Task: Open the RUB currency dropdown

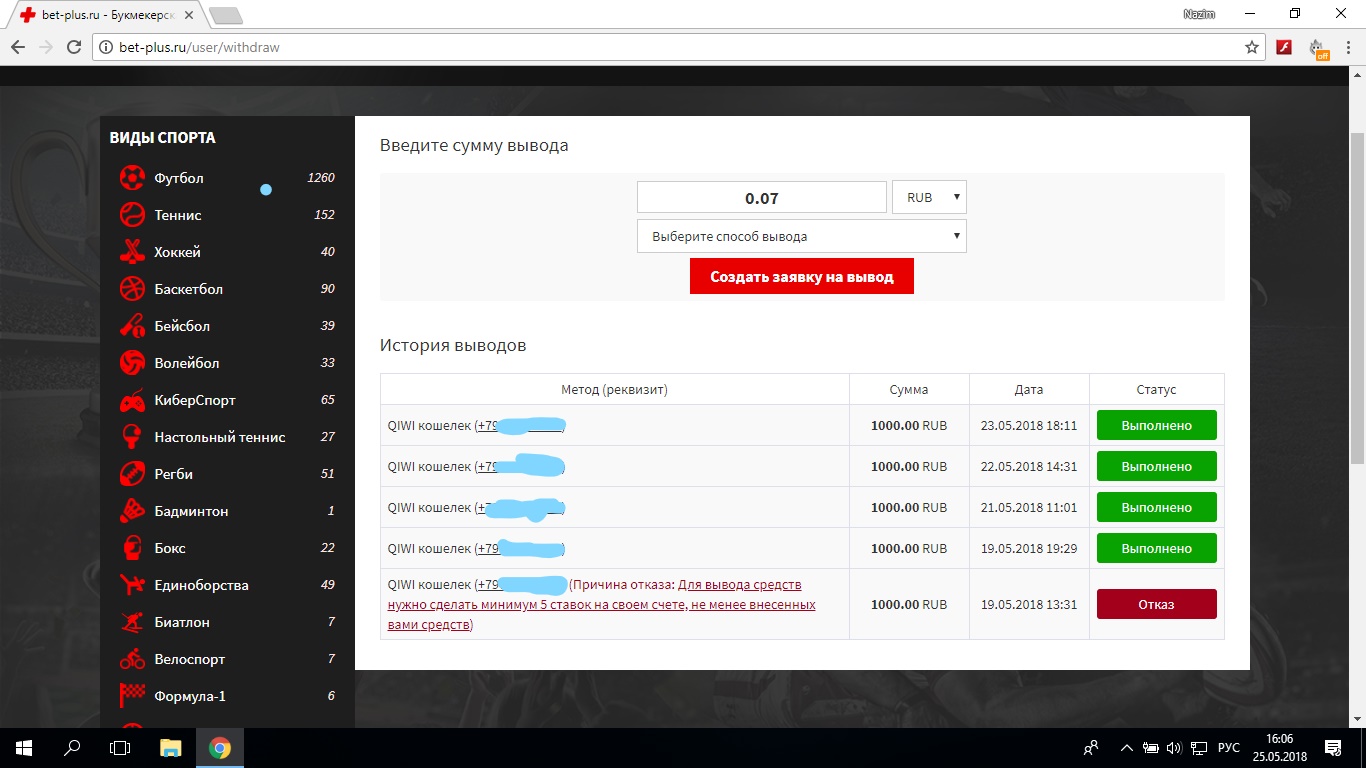Action: 929,197
